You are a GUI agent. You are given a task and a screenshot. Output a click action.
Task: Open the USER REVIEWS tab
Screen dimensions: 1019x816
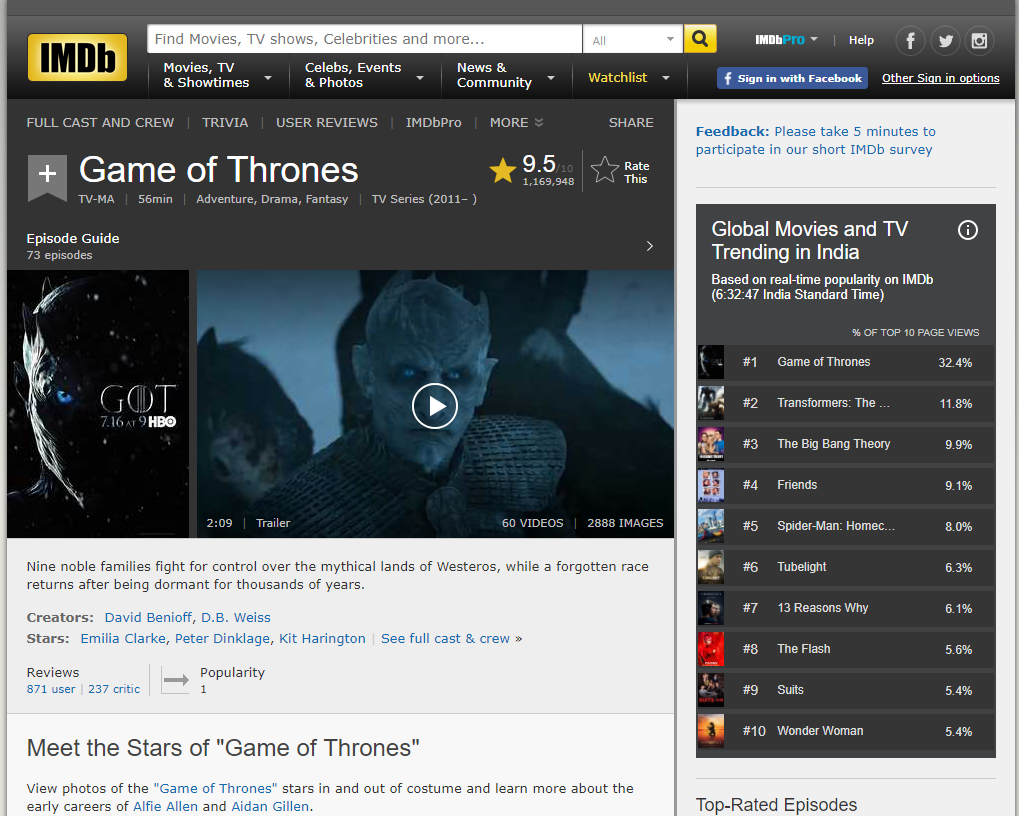(327, 122)
